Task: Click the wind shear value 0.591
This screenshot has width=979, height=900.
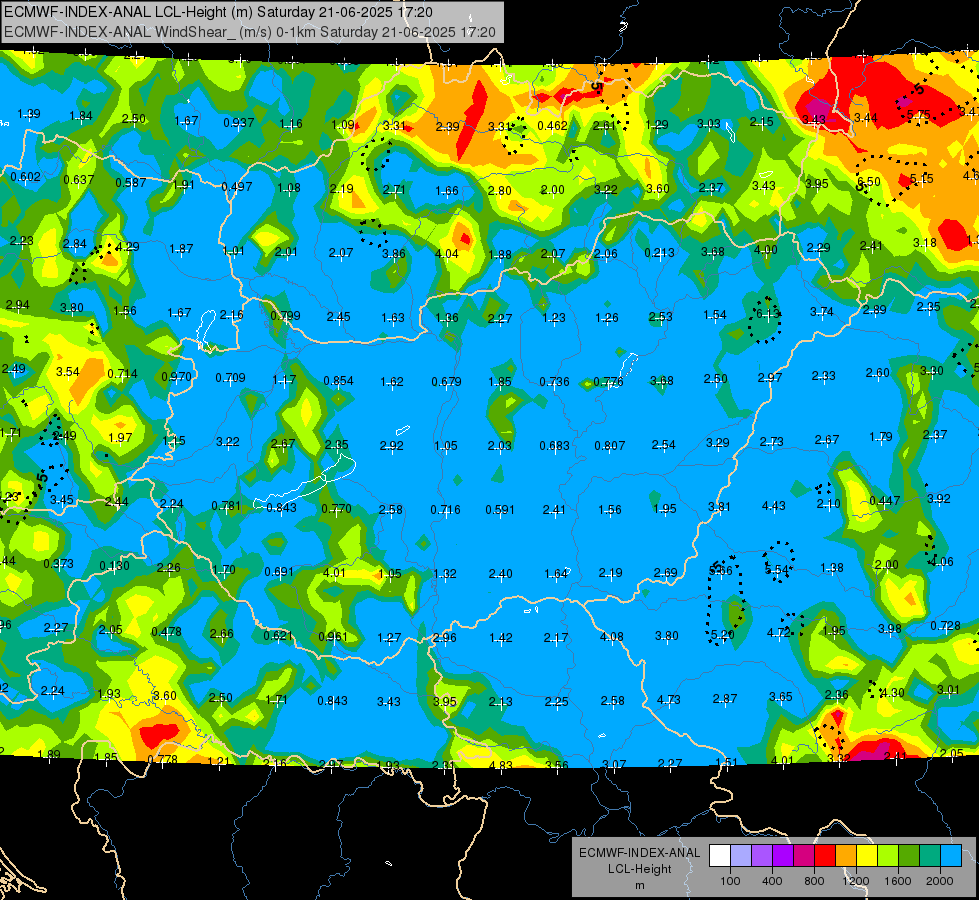Action: [x=500, y=510]
